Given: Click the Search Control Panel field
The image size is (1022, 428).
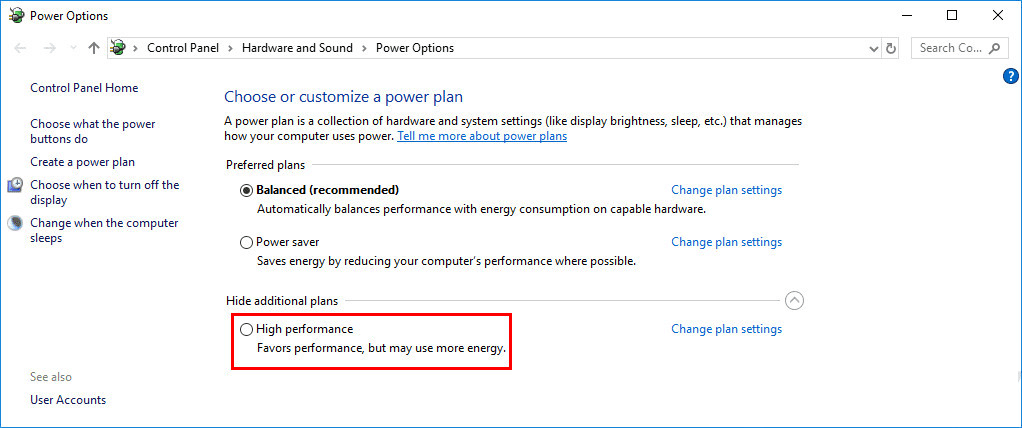Looking at the screenshot, I should coord(949,48).
